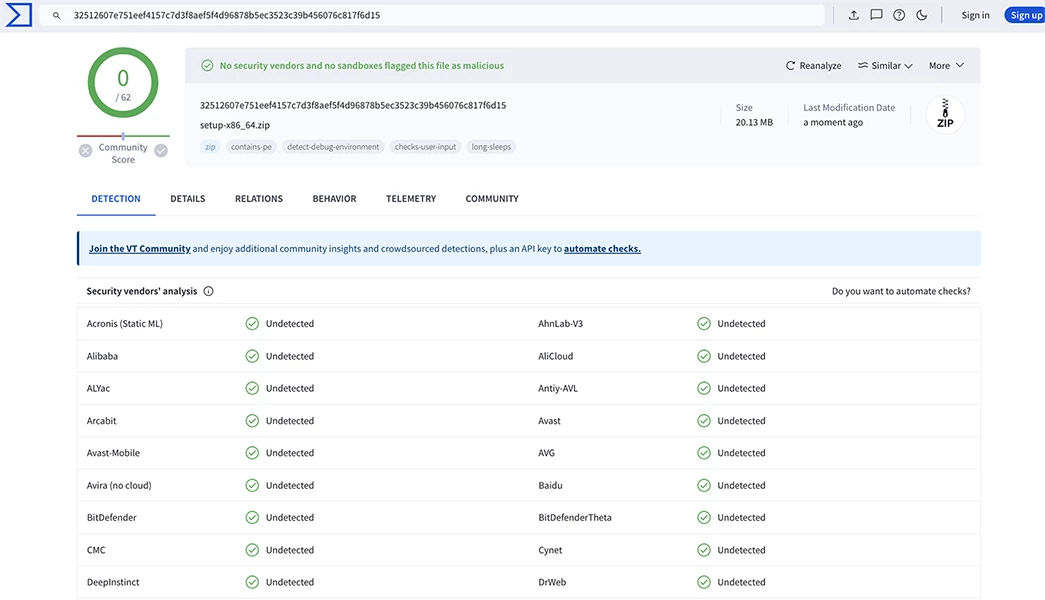Open the COMMUNITY tab

click(492, 199)
